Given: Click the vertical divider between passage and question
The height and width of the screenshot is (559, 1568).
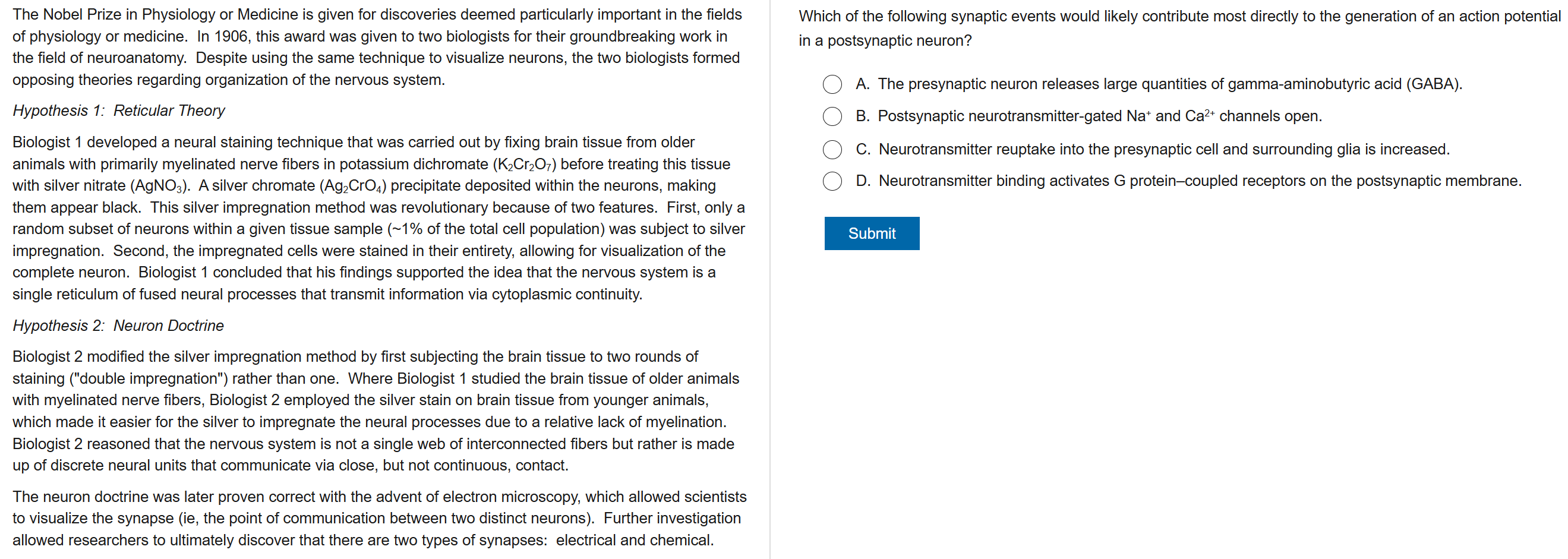Looking at the screenshot, I should click(x=769, y=280).
